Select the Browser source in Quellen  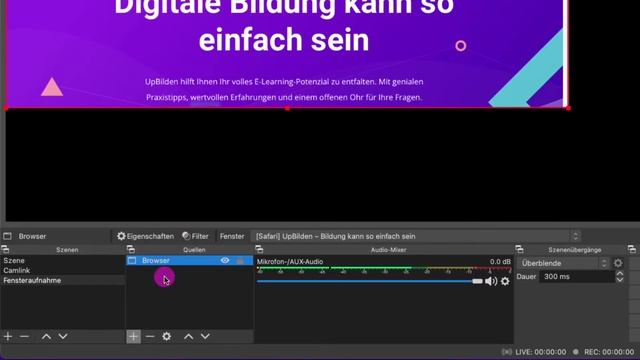click(x=189, y=260)
